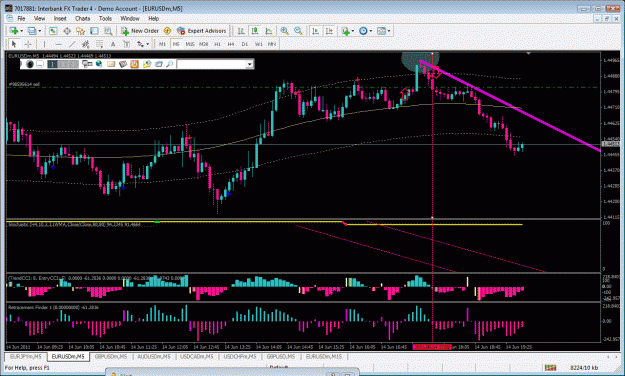Open the new chart icon
Image resolution: width=625 pixels, height=376 pixels.
(14, 31)
